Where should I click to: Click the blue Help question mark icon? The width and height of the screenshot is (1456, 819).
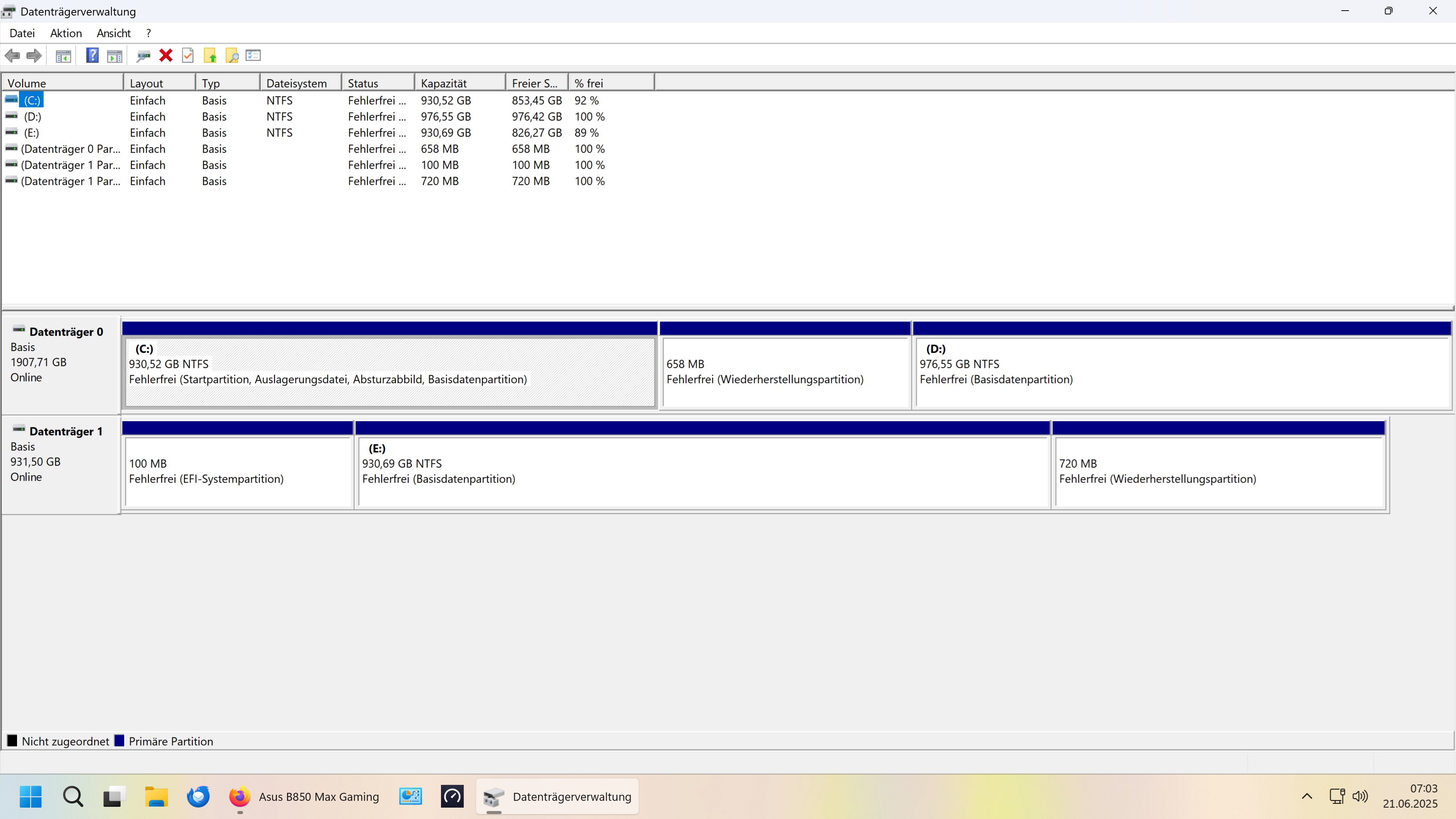(x=92, y=55)
